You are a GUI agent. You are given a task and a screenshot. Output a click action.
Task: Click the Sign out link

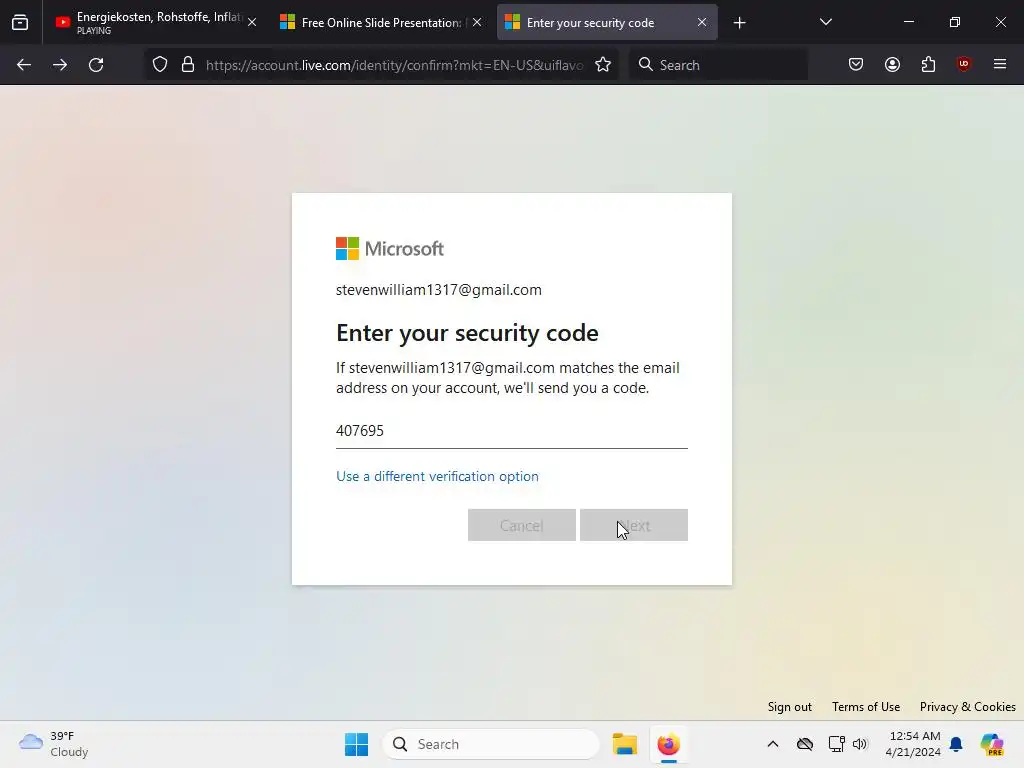(x=790, y=707)
